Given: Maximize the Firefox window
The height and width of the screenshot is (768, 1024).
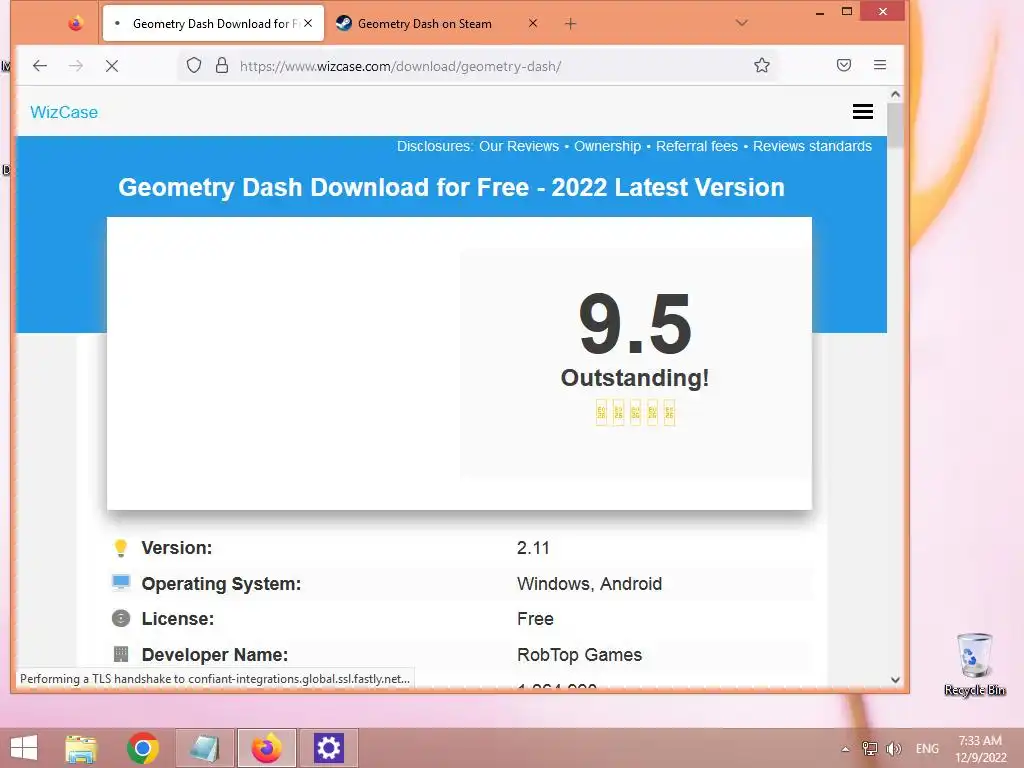Looking at the screenshot, I should click(847, 11).
